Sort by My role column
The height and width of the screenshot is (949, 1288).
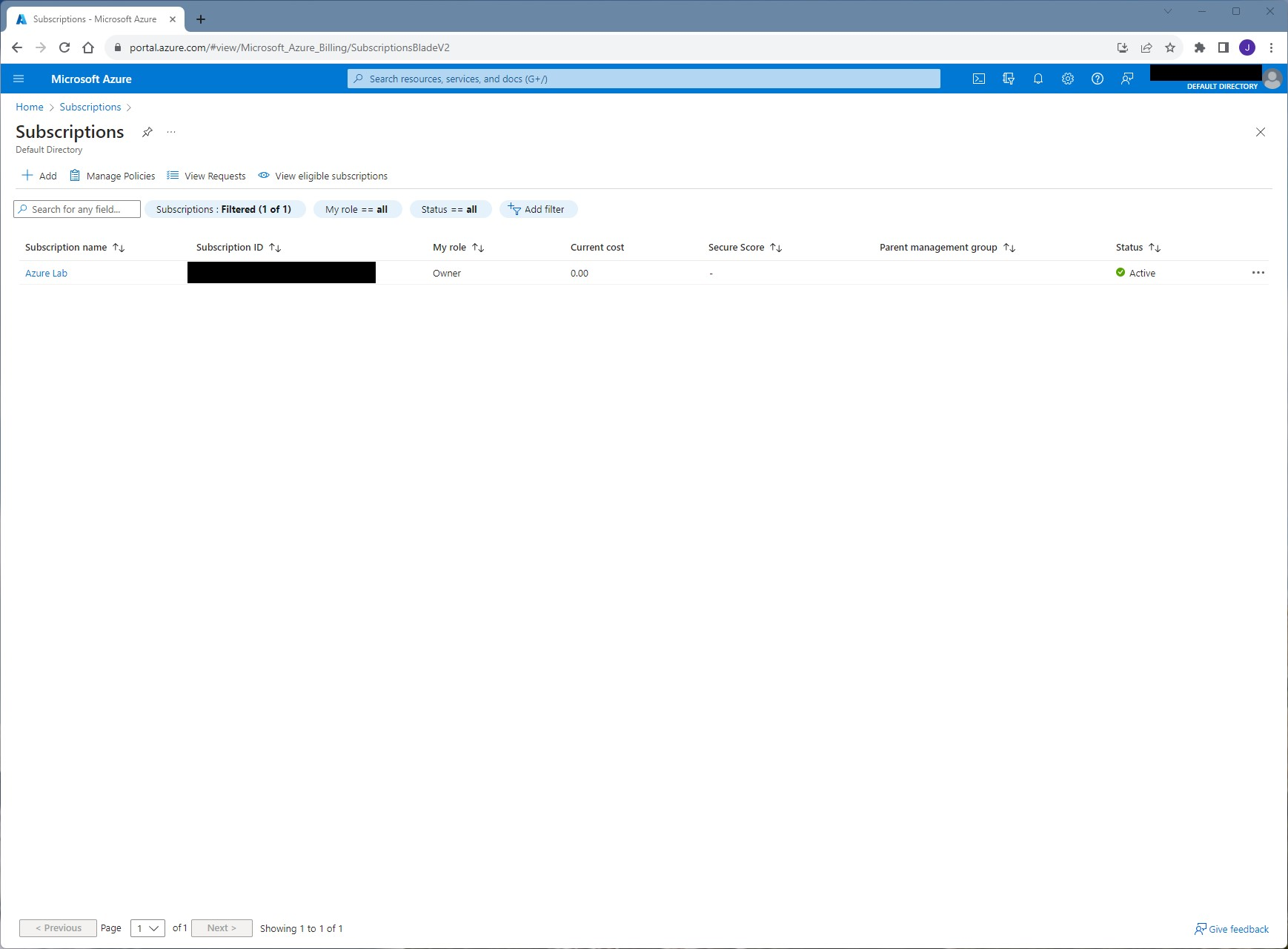tap(459, 248)
